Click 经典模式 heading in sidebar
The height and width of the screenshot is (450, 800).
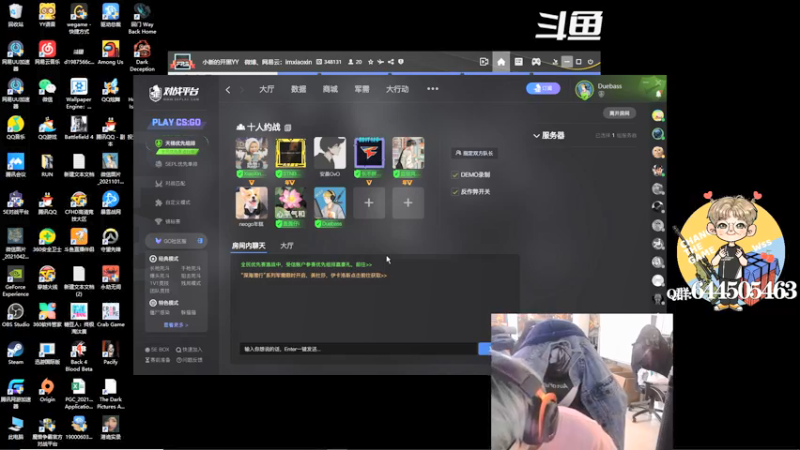[164, 259]
